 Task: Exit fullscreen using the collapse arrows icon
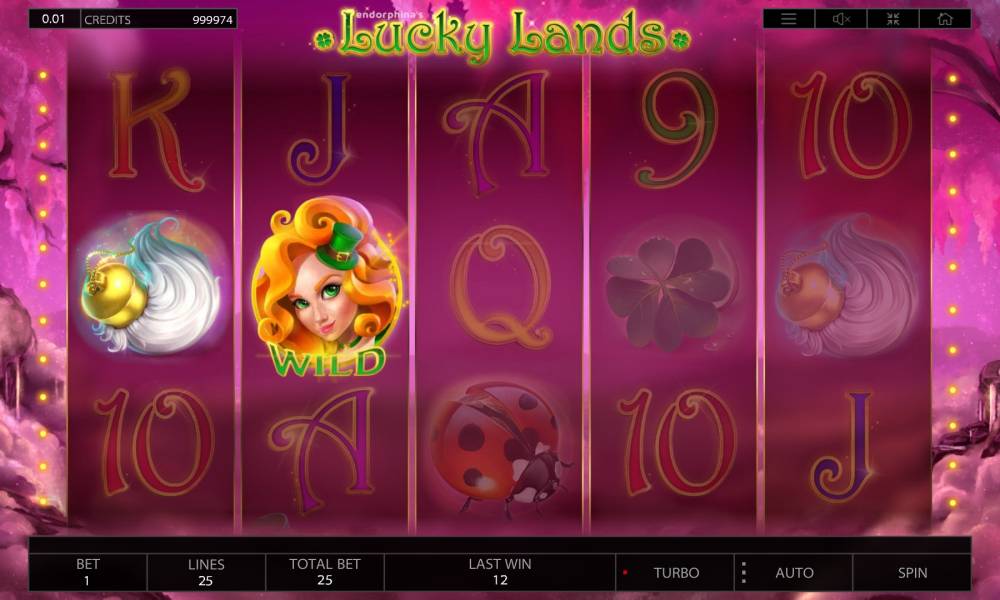(893, 19)
